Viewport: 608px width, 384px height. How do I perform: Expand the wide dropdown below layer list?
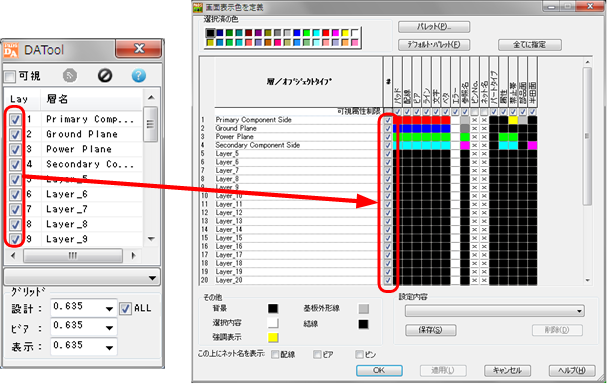(x=82, y=278)
